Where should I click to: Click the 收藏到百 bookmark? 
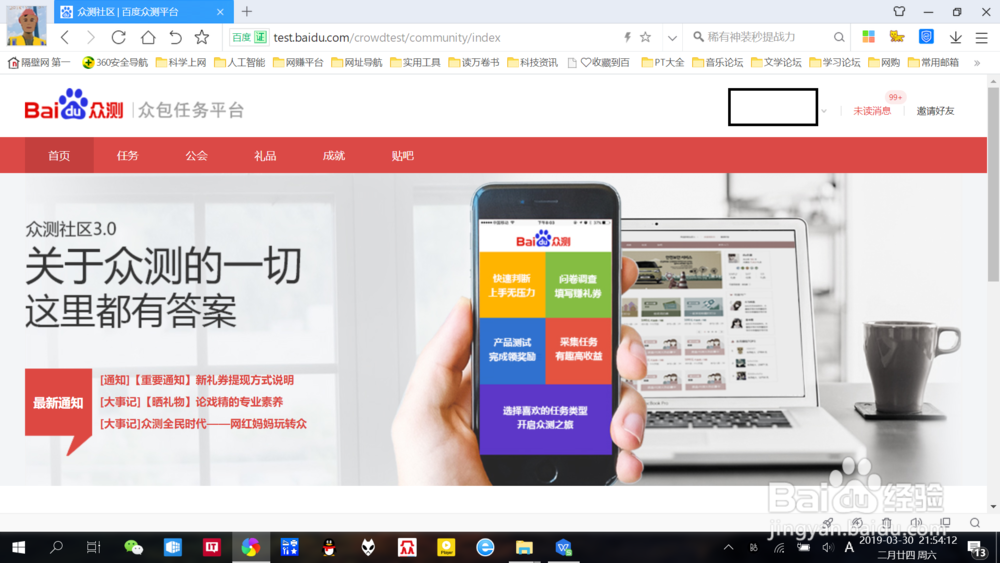(599, 62)
